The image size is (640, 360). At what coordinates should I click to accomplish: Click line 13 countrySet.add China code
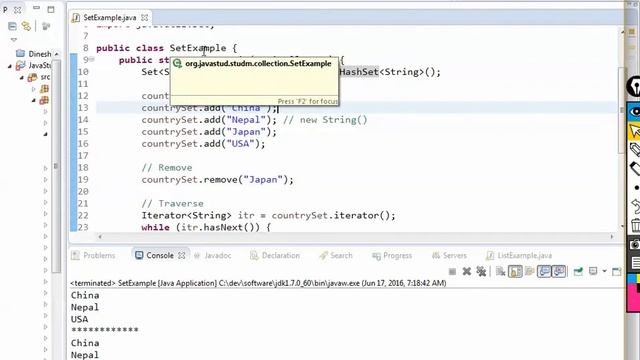(x=210, y=108)
